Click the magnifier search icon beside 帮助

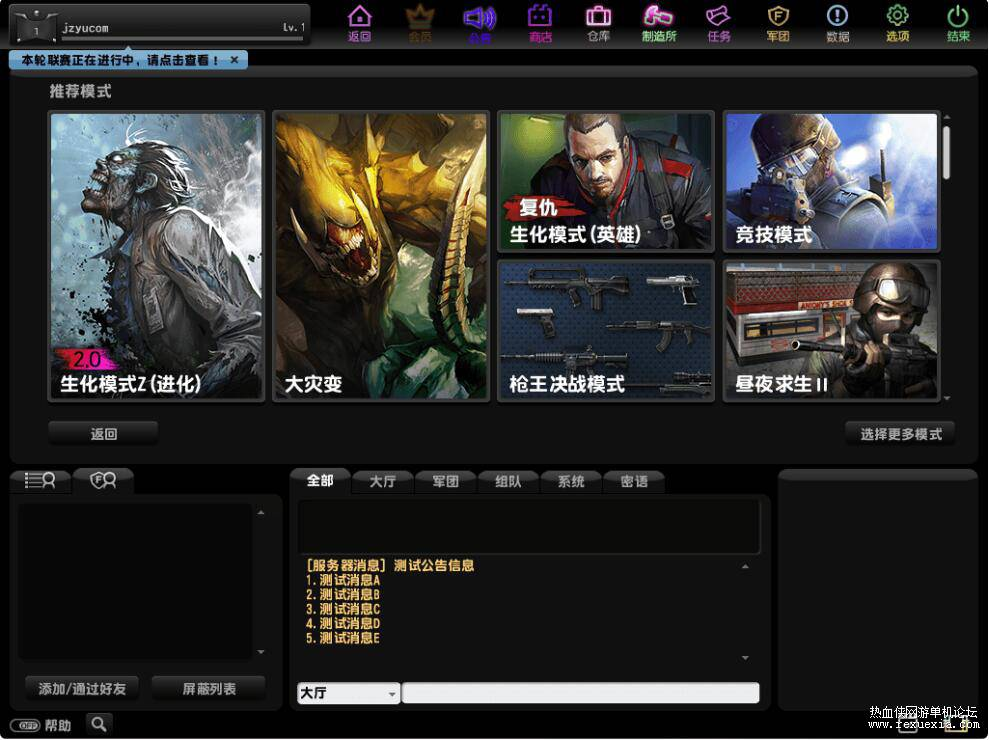(x=98, y=724)
